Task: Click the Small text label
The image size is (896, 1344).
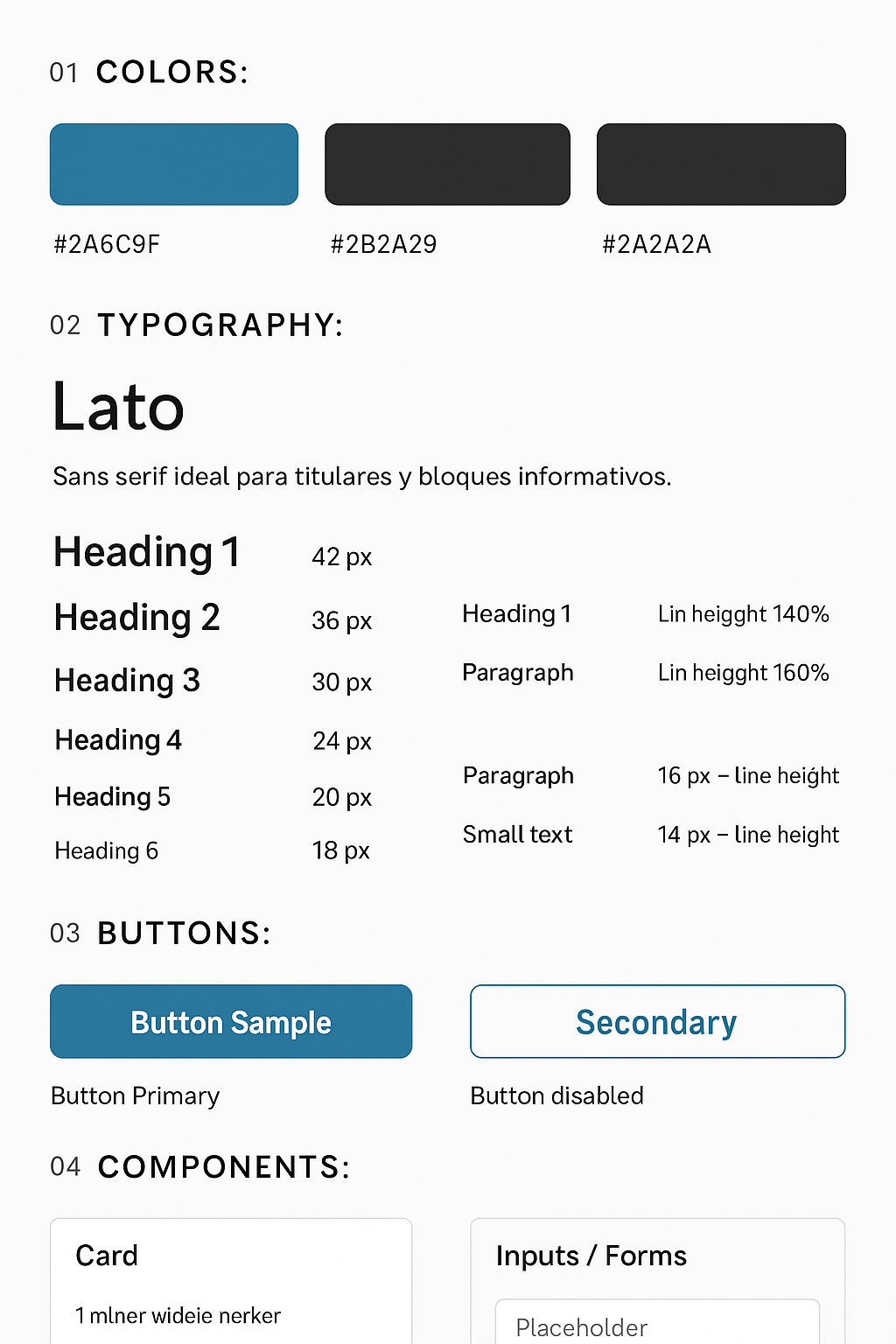Action: [517, 835]
